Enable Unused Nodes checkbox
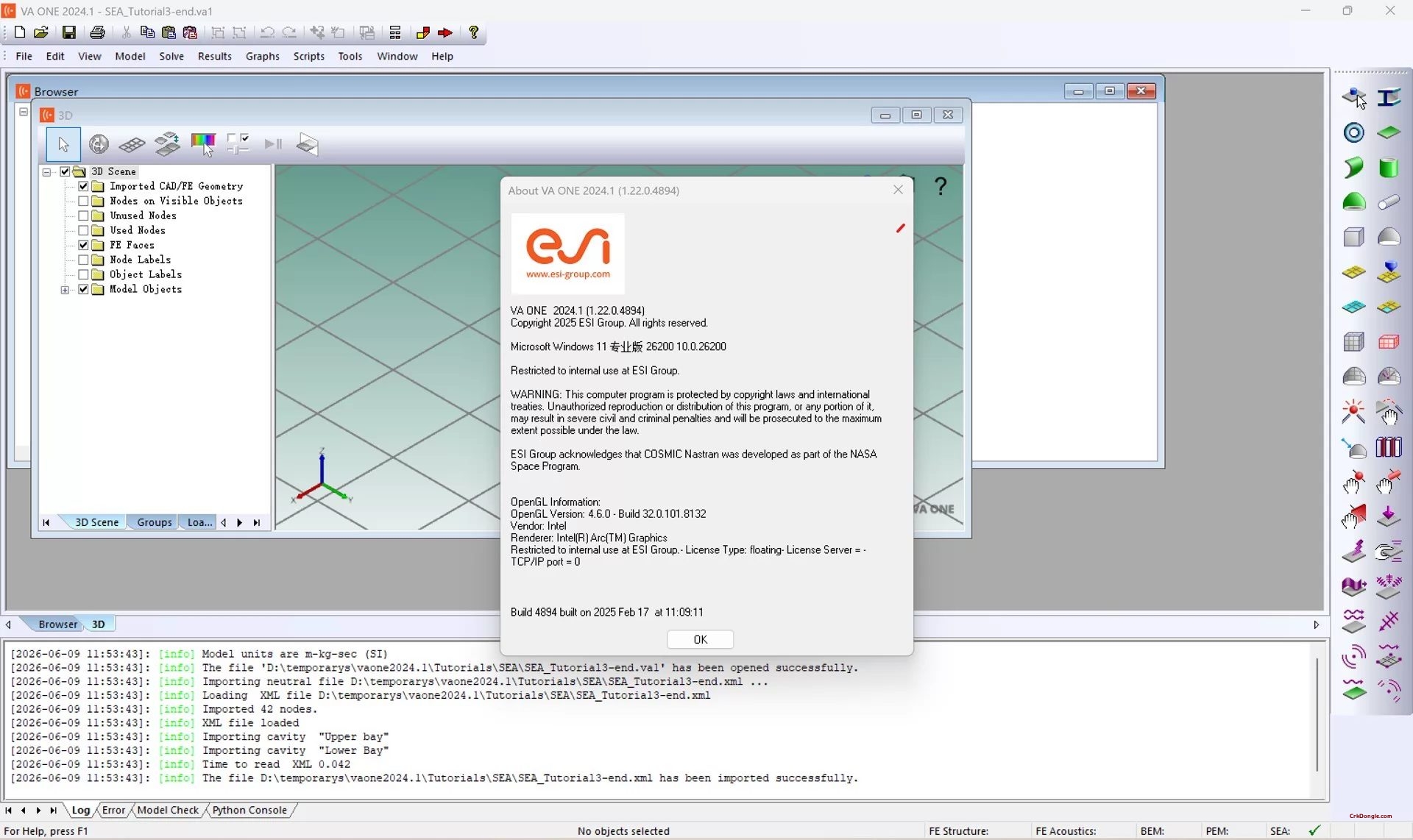Viewport: 1413px width, 840px height. (83, 216)
